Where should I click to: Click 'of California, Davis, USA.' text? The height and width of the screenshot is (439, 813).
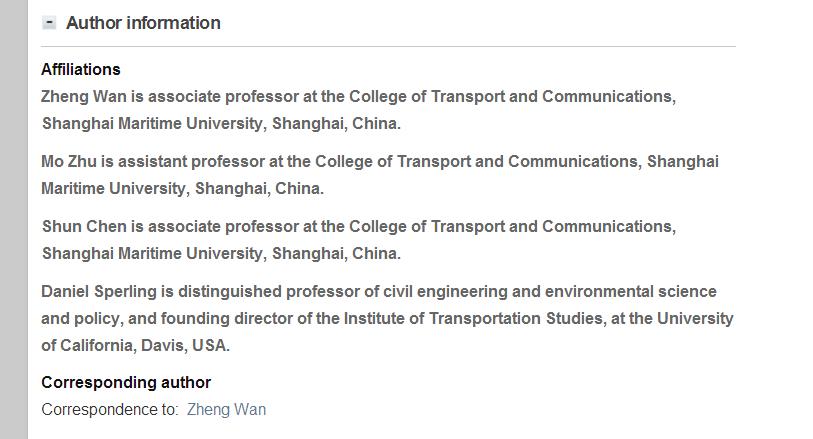pyautogui.click(x=135, y=345)
